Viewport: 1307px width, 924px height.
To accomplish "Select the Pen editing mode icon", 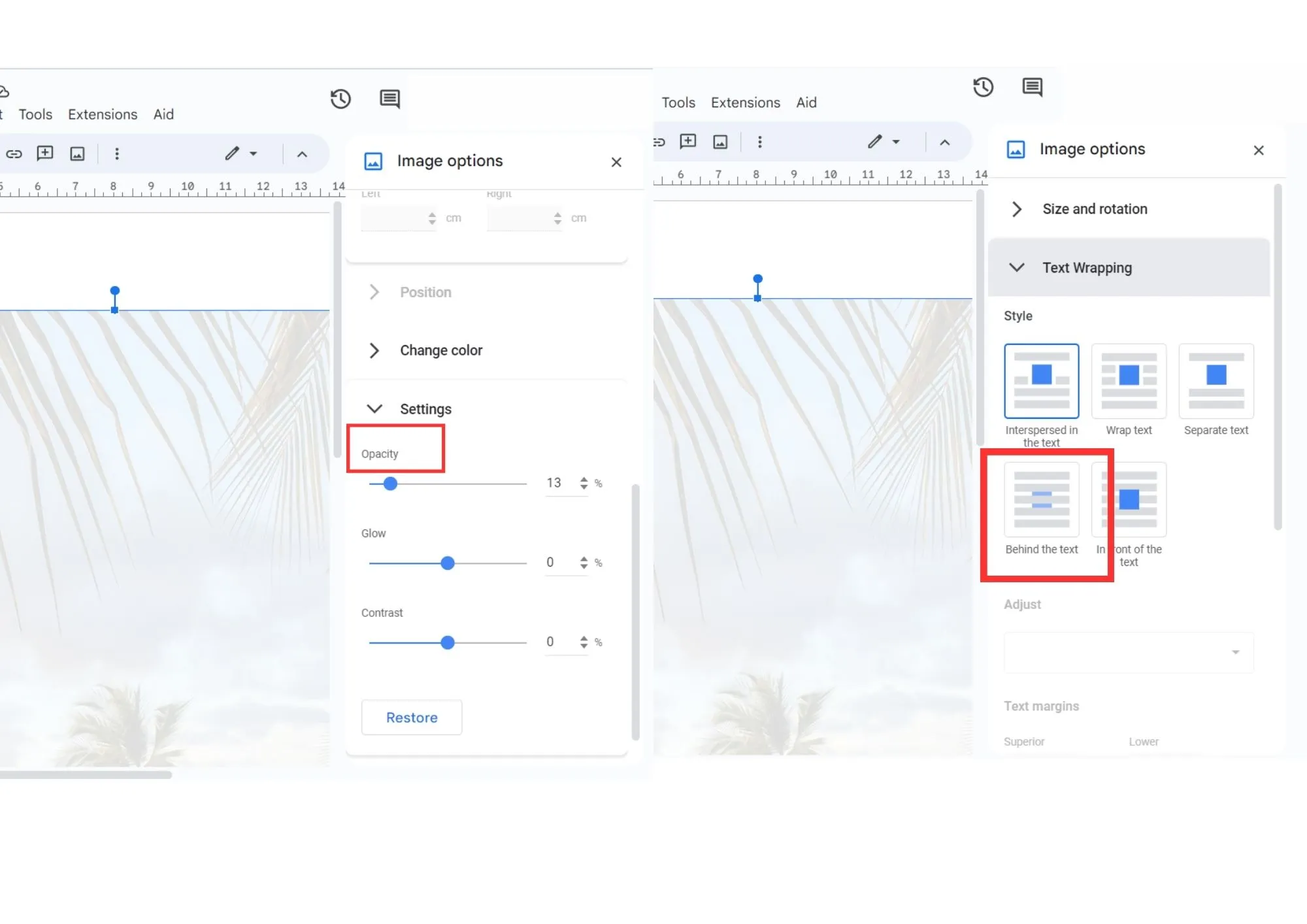I will [232, 153].
